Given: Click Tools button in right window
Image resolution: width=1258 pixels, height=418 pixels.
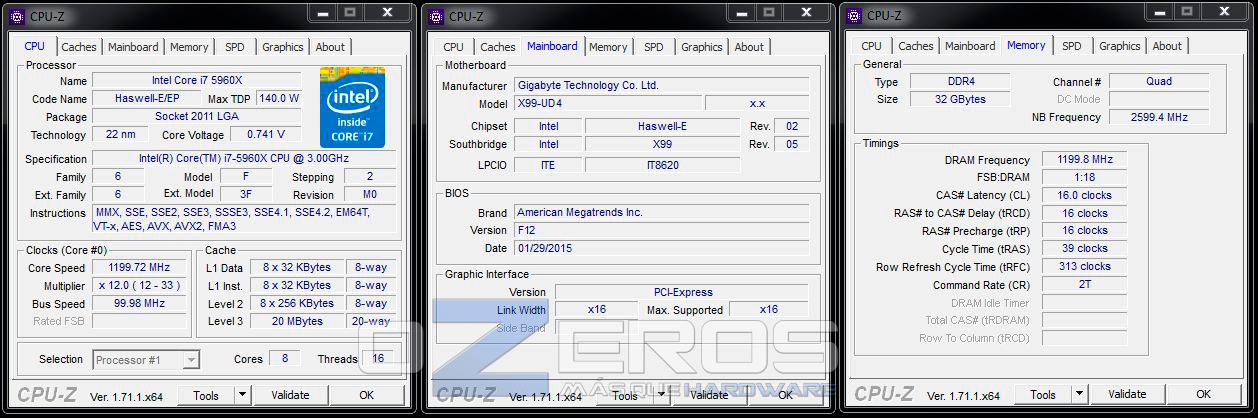Looking at the screenshot, I should coord(1043,395).
